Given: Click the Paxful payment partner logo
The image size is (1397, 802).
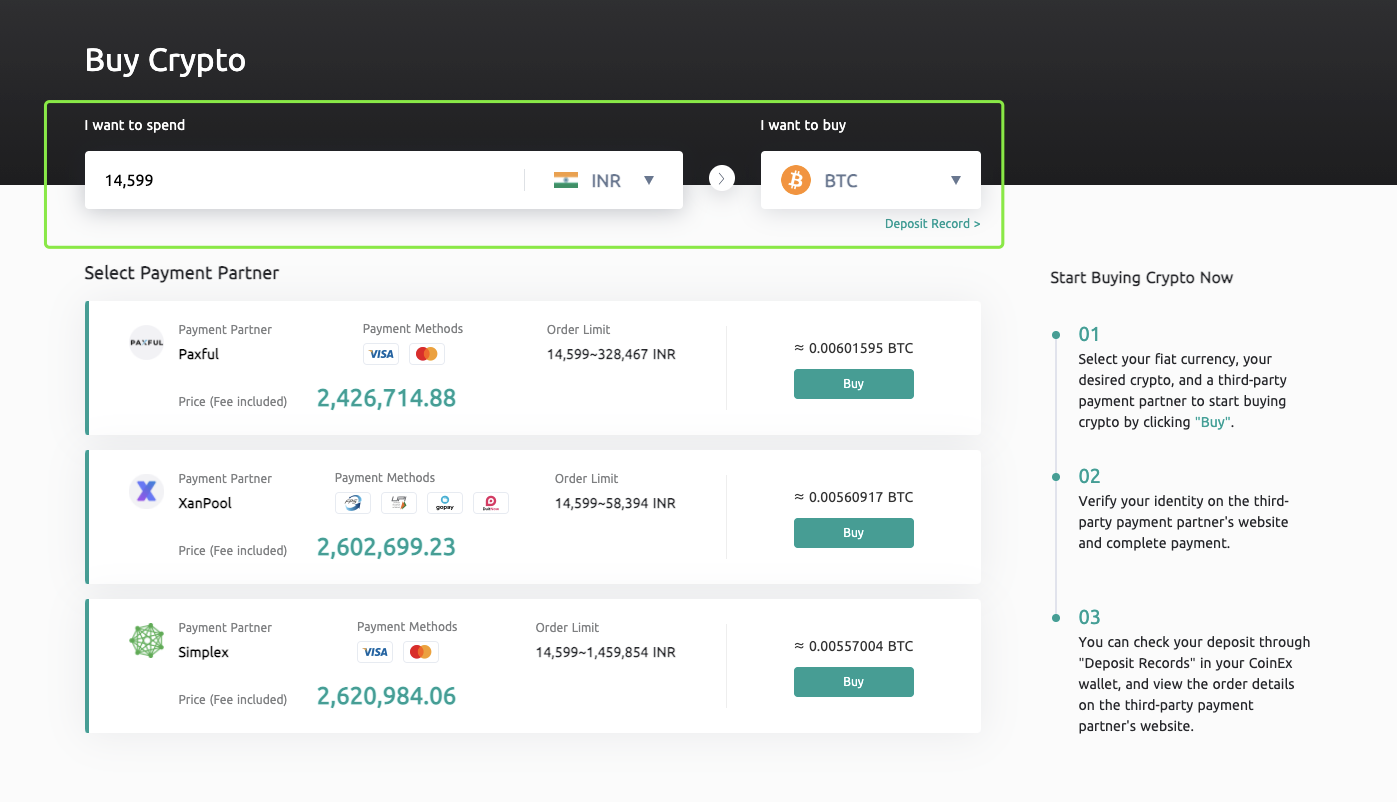Looking at the screenshot, I should tap(146, 341).
